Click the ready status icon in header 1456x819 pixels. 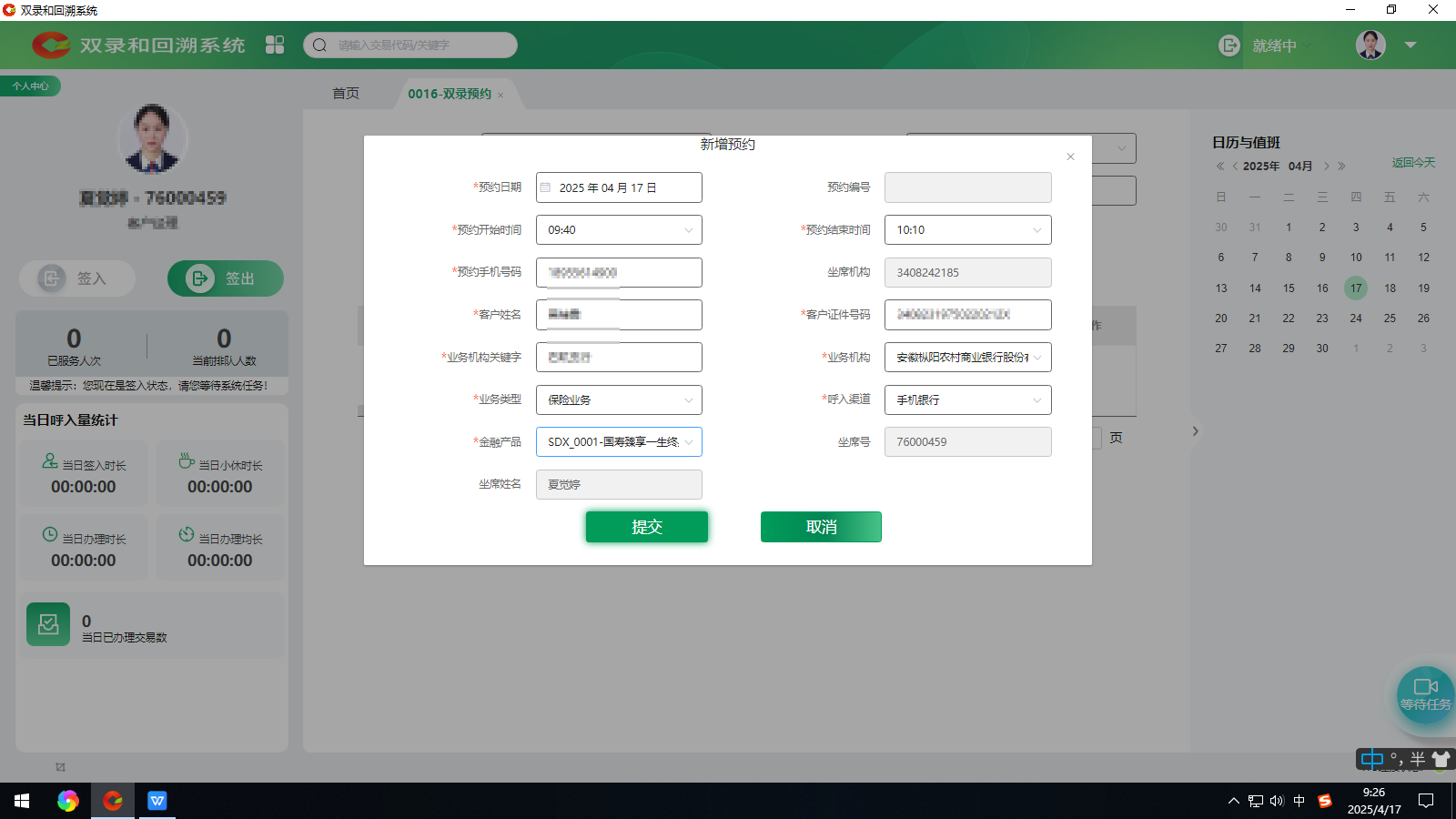1228,45
